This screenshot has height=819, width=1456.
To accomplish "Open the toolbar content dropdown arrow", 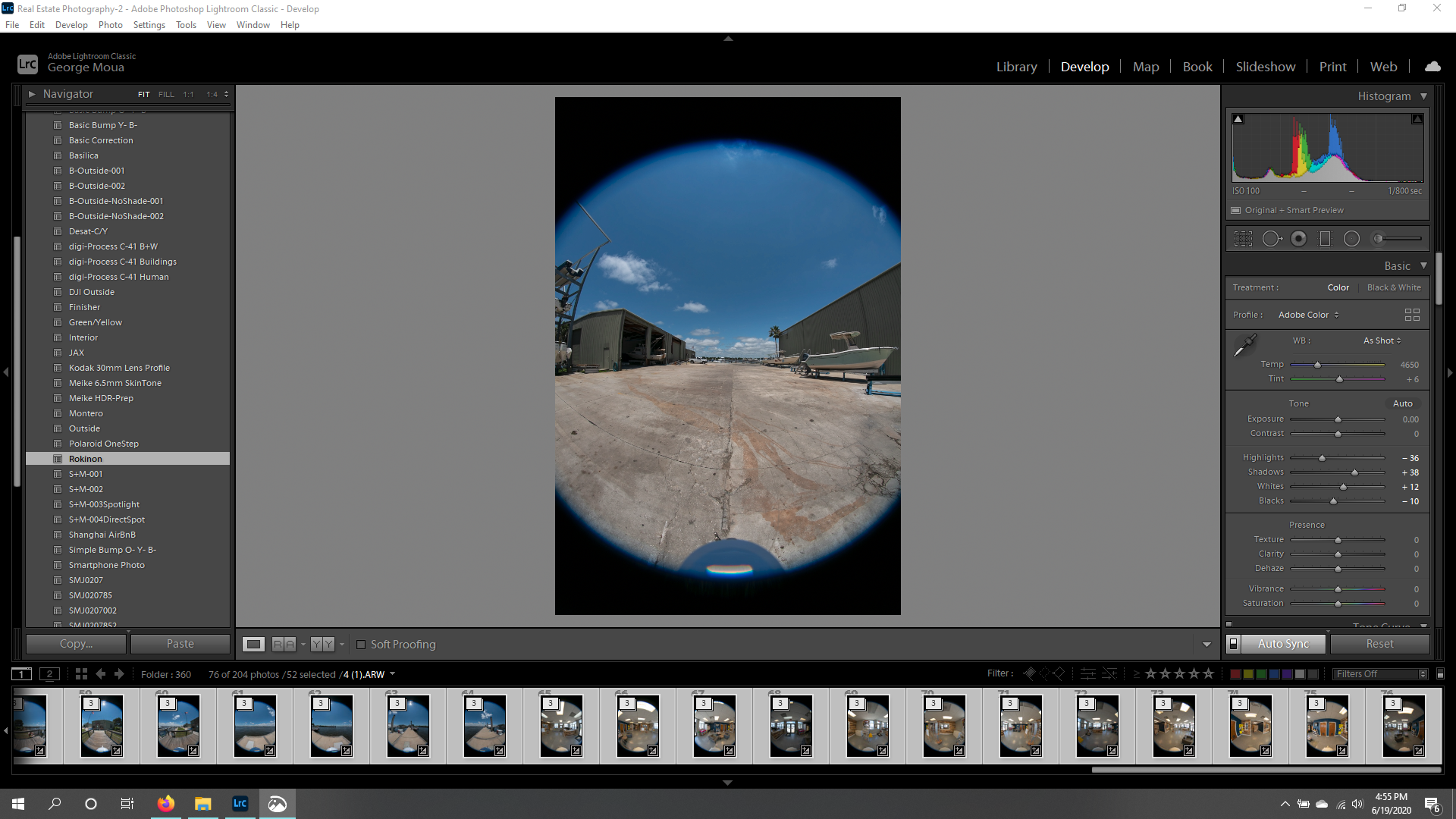I will tap(1207, 645).
